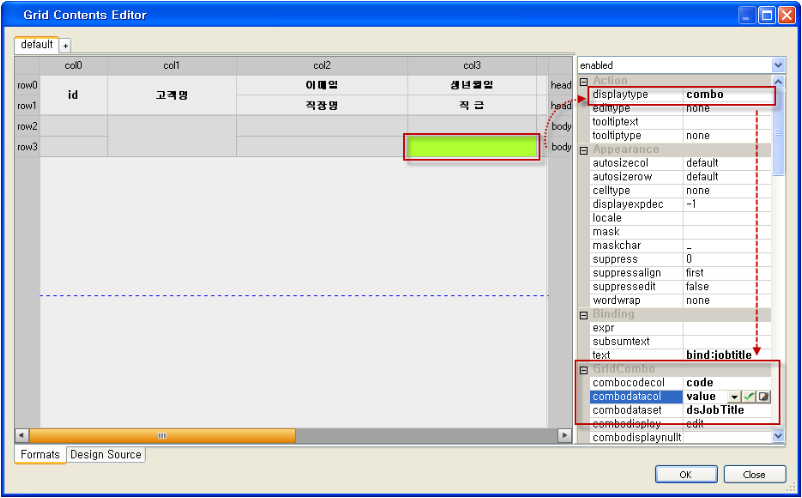Collapse the Appearance property group
The image size is (802, 498).
click(584, 151)
